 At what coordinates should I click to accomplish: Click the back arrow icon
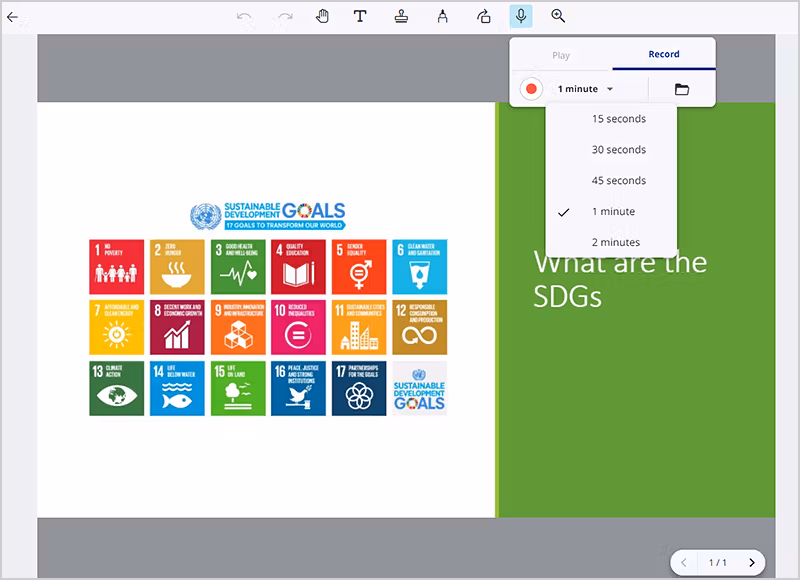(13, 17)
